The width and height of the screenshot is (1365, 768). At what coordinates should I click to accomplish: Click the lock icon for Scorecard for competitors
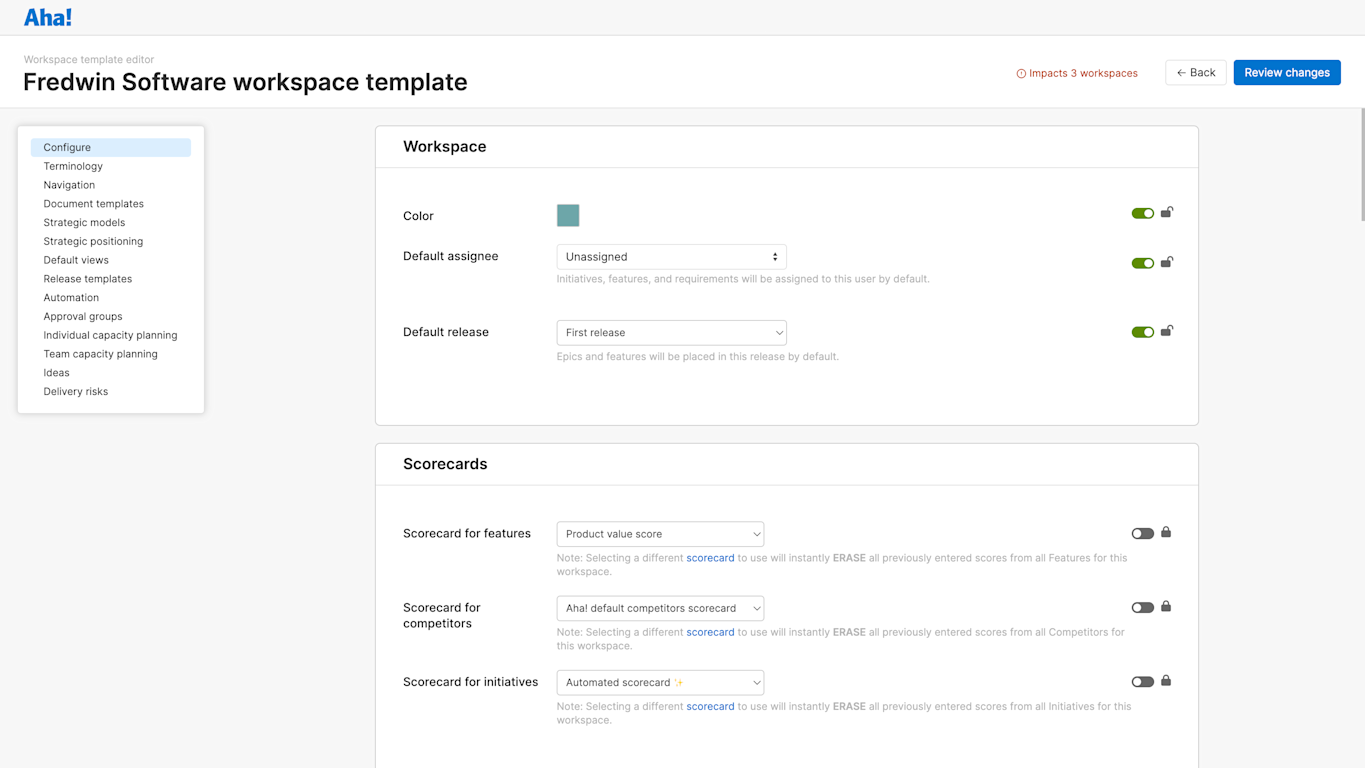(1166, 607)
